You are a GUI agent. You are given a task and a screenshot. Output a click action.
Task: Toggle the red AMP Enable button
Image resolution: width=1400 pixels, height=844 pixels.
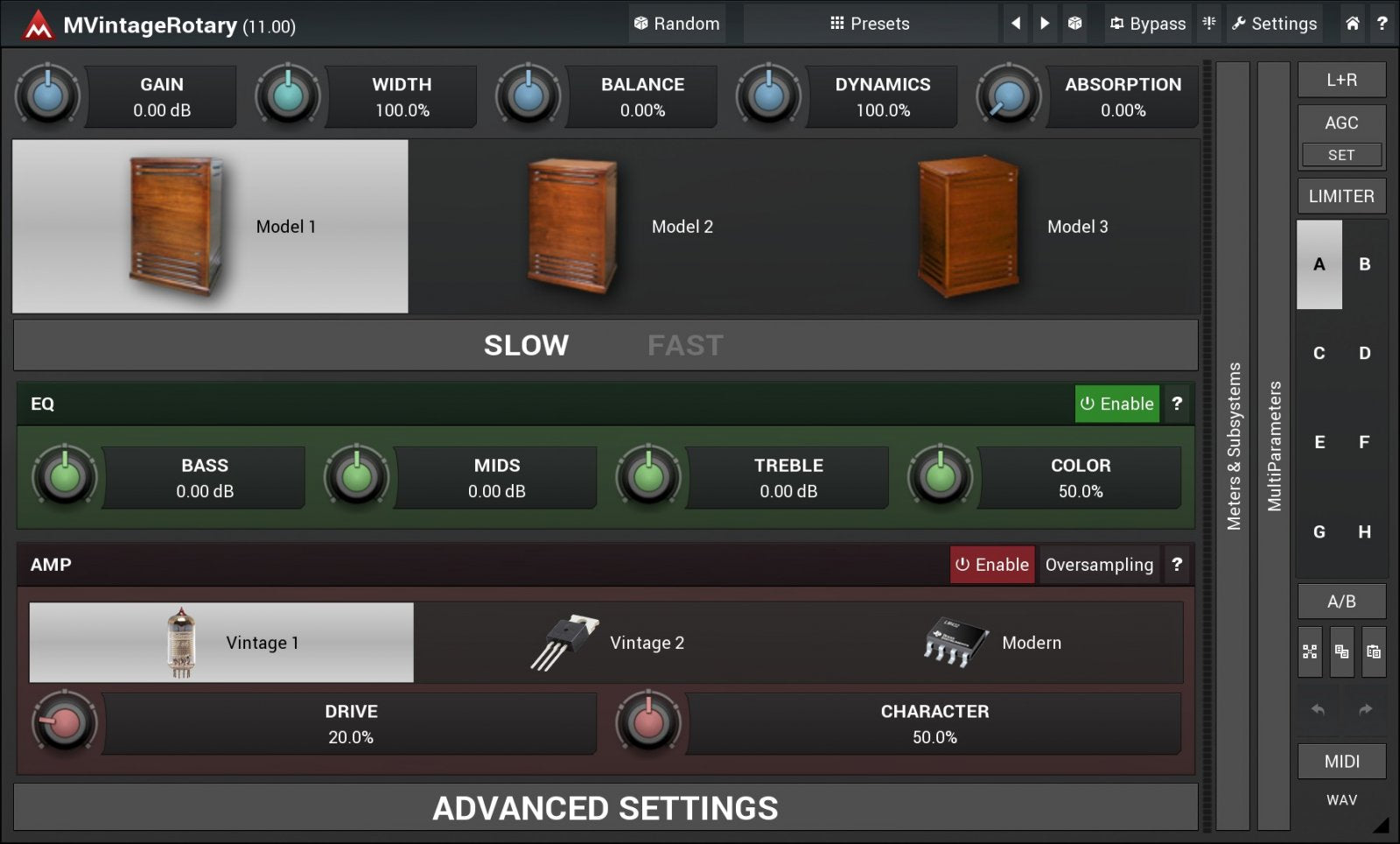click(992, 565)
